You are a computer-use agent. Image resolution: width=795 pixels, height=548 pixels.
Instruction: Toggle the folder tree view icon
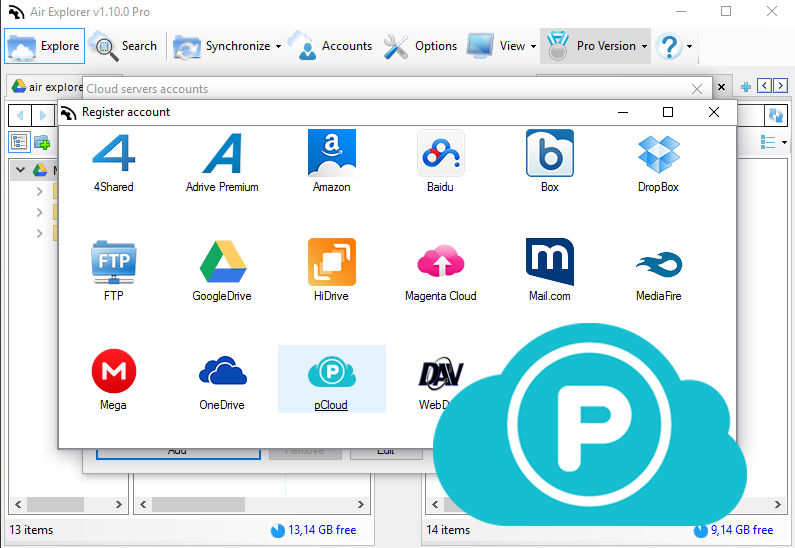coord(19,142)
